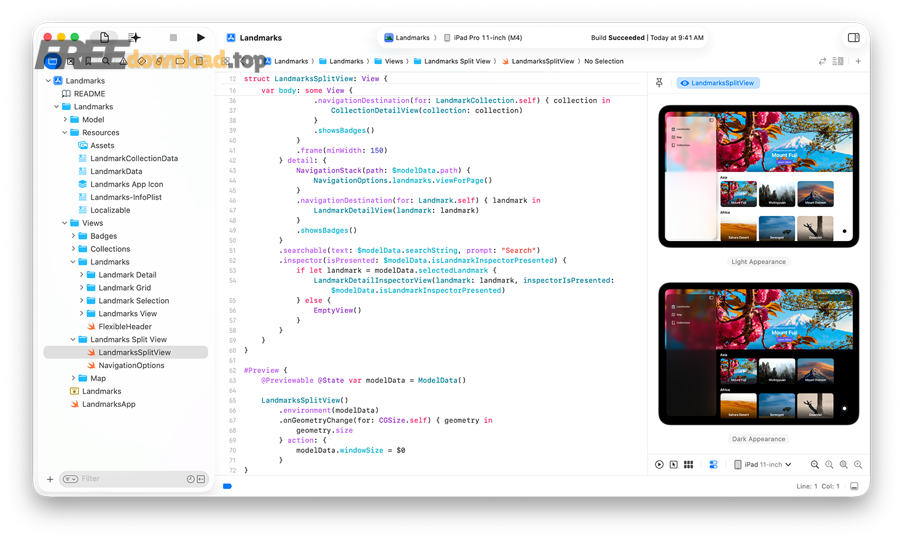
Task: Collapse the Landmarks Split View folder
Action: point(73,340)
